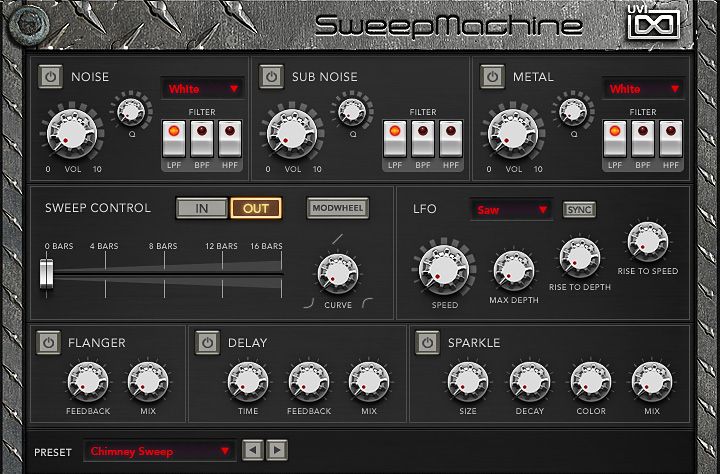Click the LFO SYNC button
Image resolution: width=720 pixels, height=474 pixels.
pyautogui.click(x=579, y=210)
